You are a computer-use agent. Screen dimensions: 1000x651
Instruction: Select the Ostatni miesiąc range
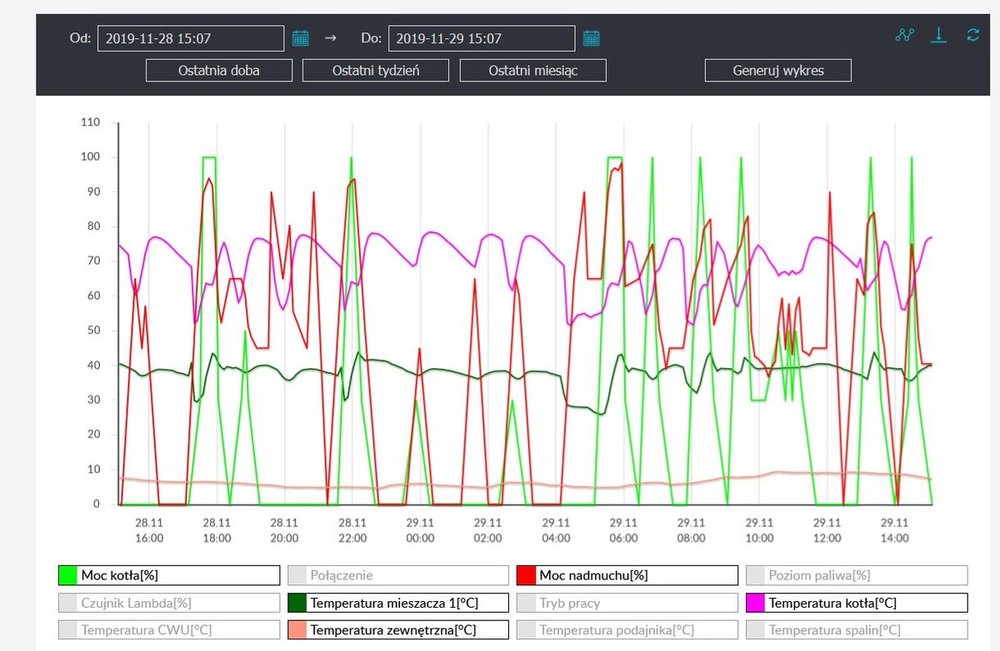coord(533,70)
